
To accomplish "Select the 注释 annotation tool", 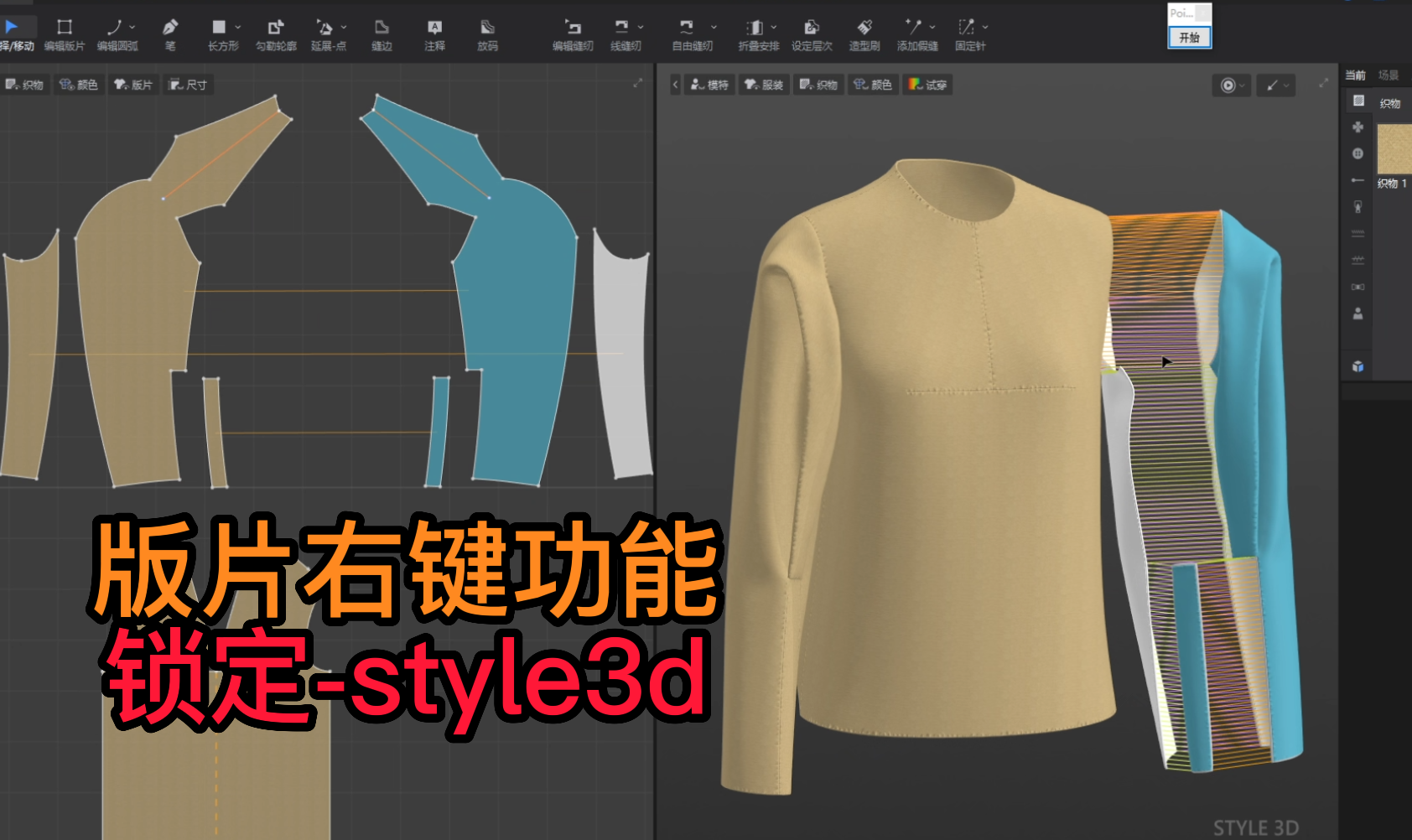I will (434, 35).
